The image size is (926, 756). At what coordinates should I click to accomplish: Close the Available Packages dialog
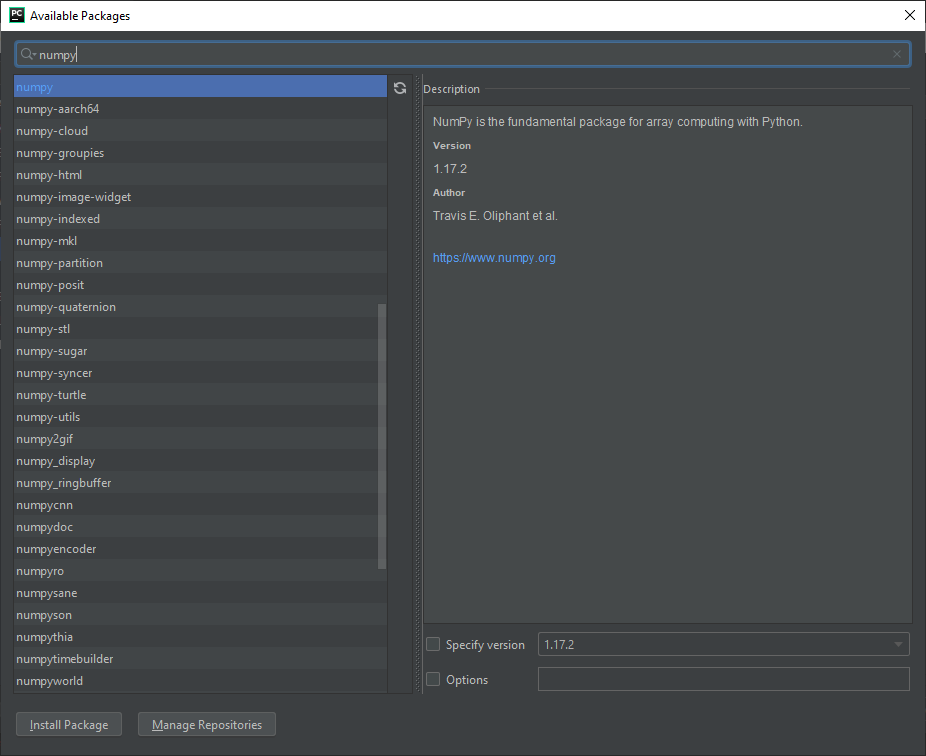(x=909, y=15)
